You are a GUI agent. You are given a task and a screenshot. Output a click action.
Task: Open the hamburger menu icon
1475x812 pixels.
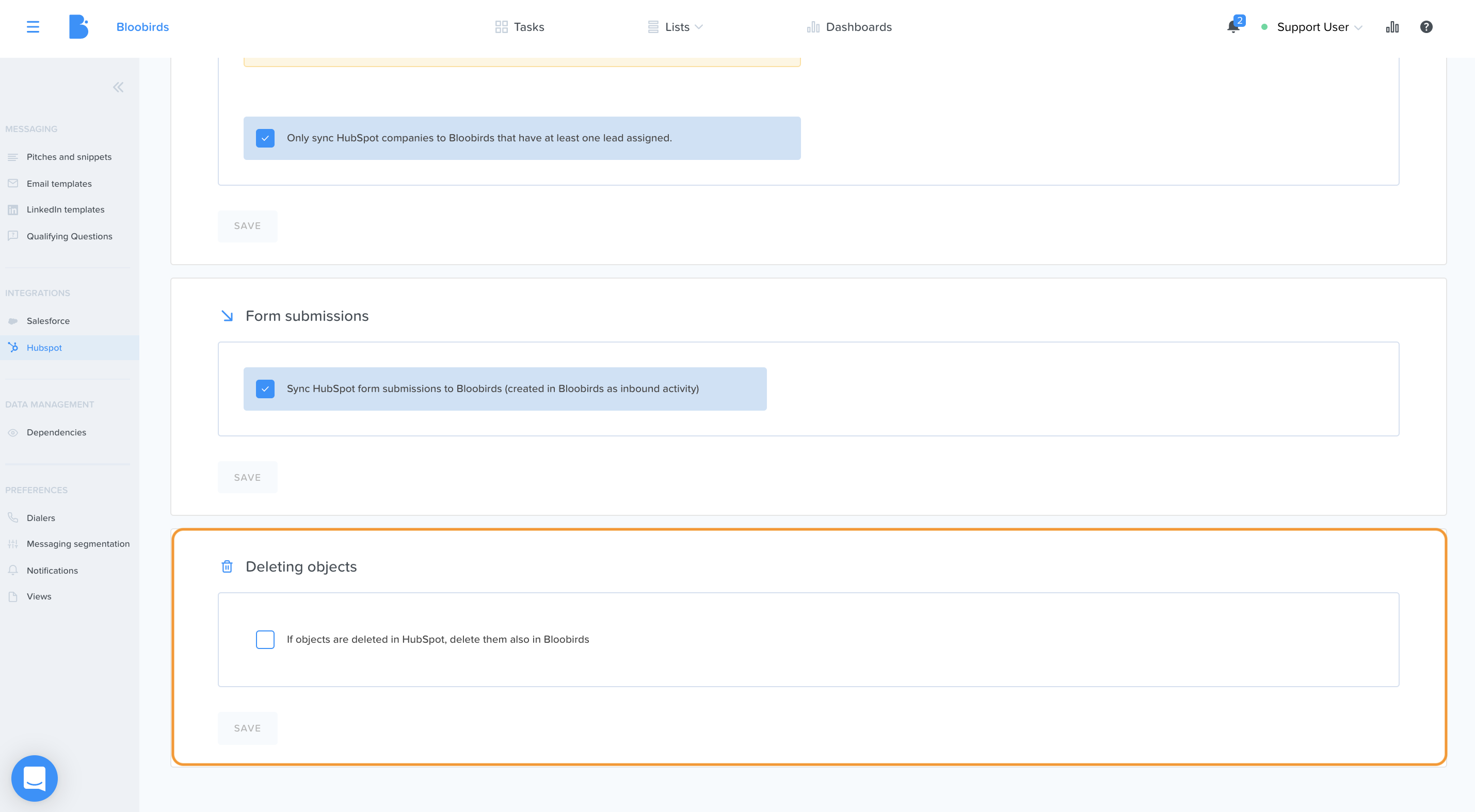point(33,27)
